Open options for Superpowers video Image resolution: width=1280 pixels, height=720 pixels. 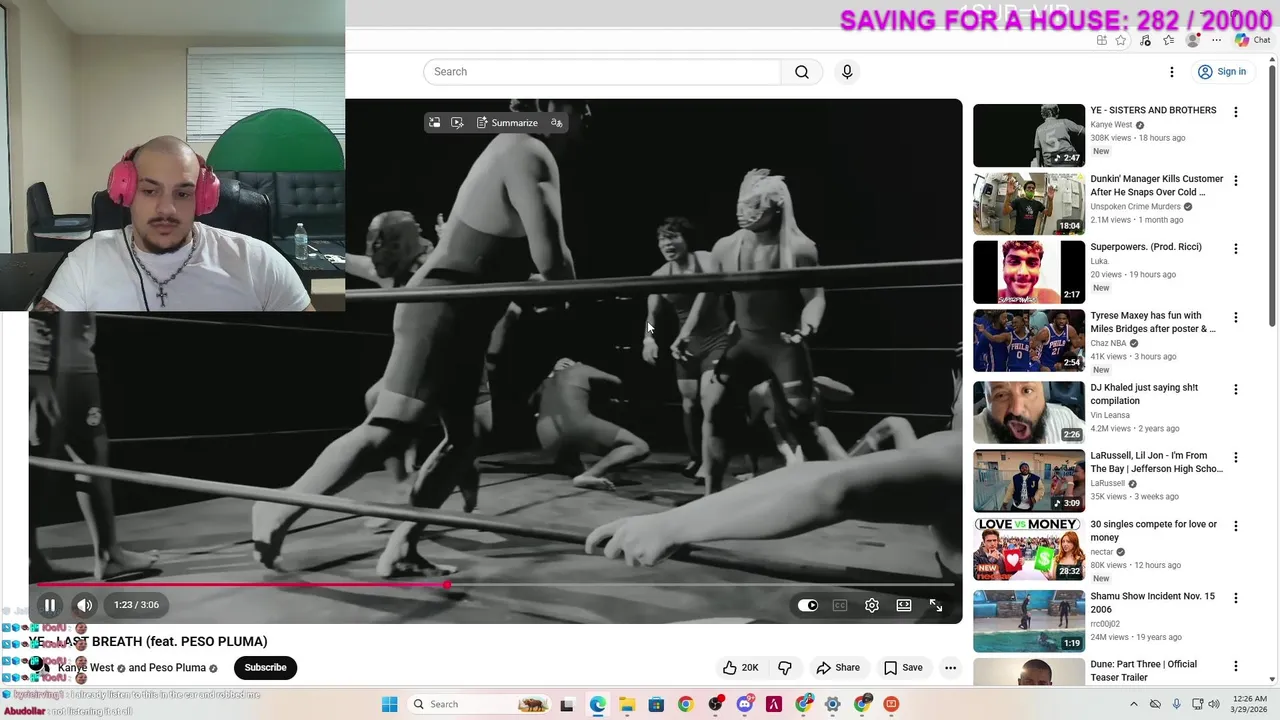[1236, 249]
